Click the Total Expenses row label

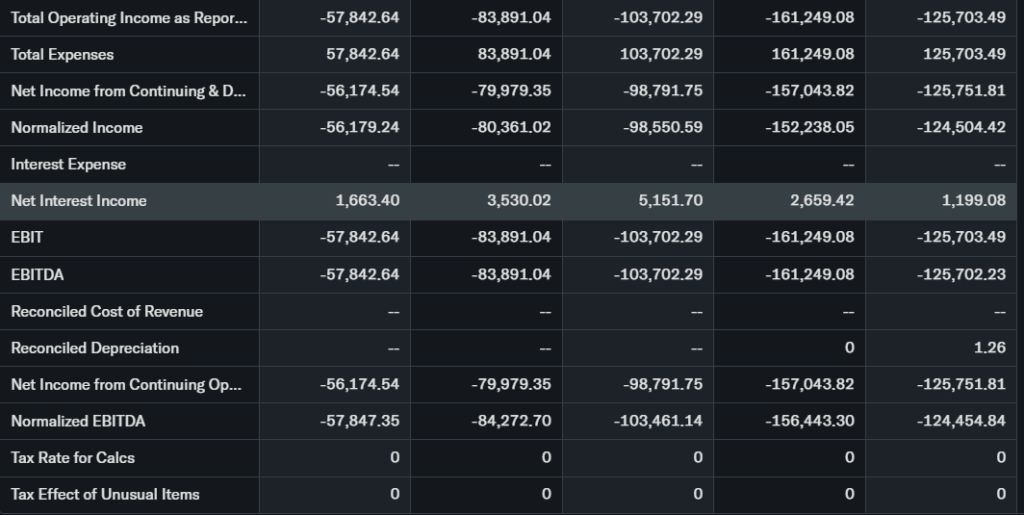[x=62, y=54]
